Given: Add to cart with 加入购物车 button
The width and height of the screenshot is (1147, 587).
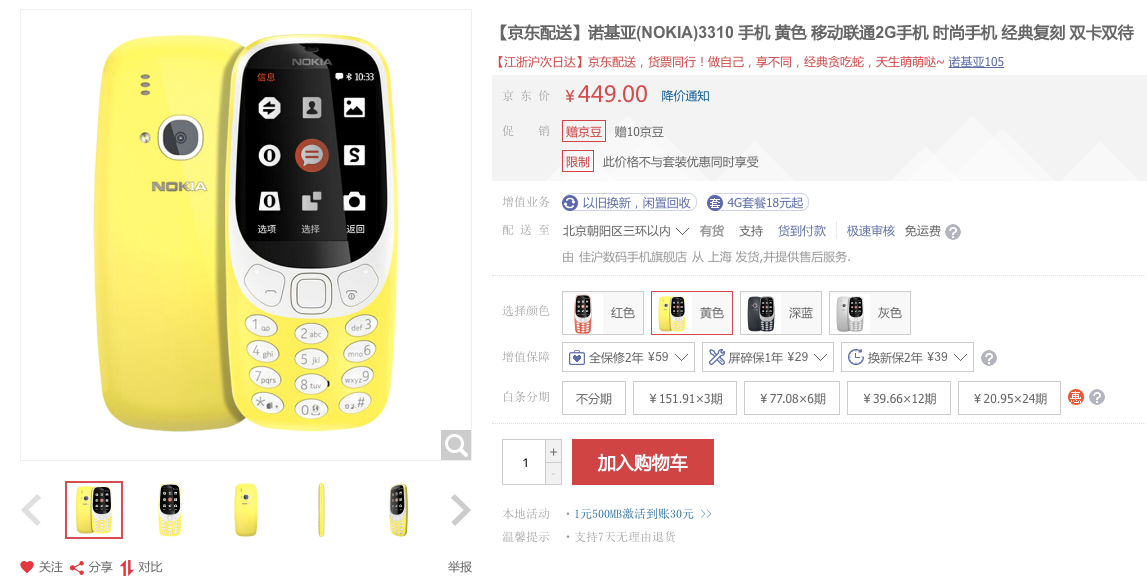Looking at the screenshot, I should point(642,462).
